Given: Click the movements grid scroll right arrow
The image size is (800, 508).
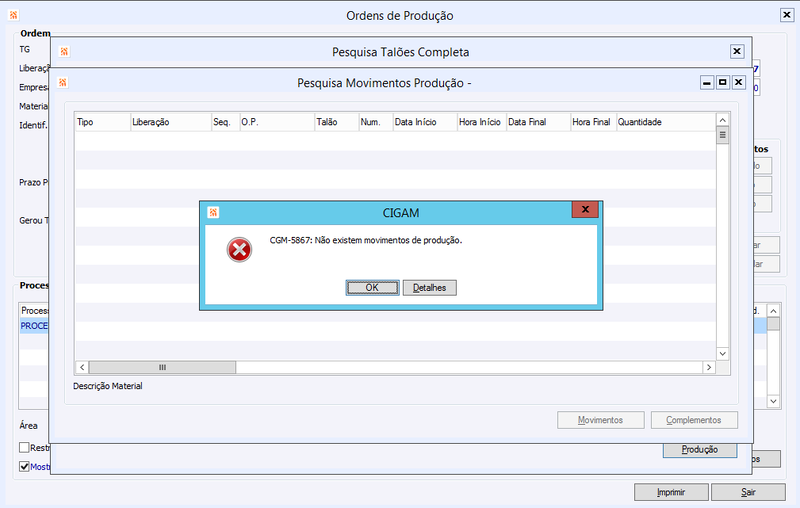Looking at the screenshot, I should click(x=709, y=367).
